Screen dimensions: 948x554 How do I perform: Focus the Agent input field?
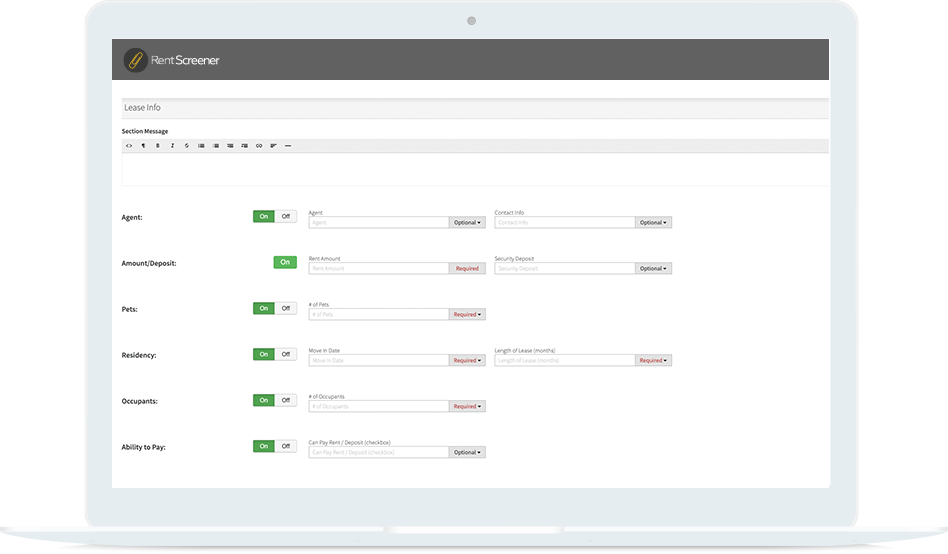point(379,223)
